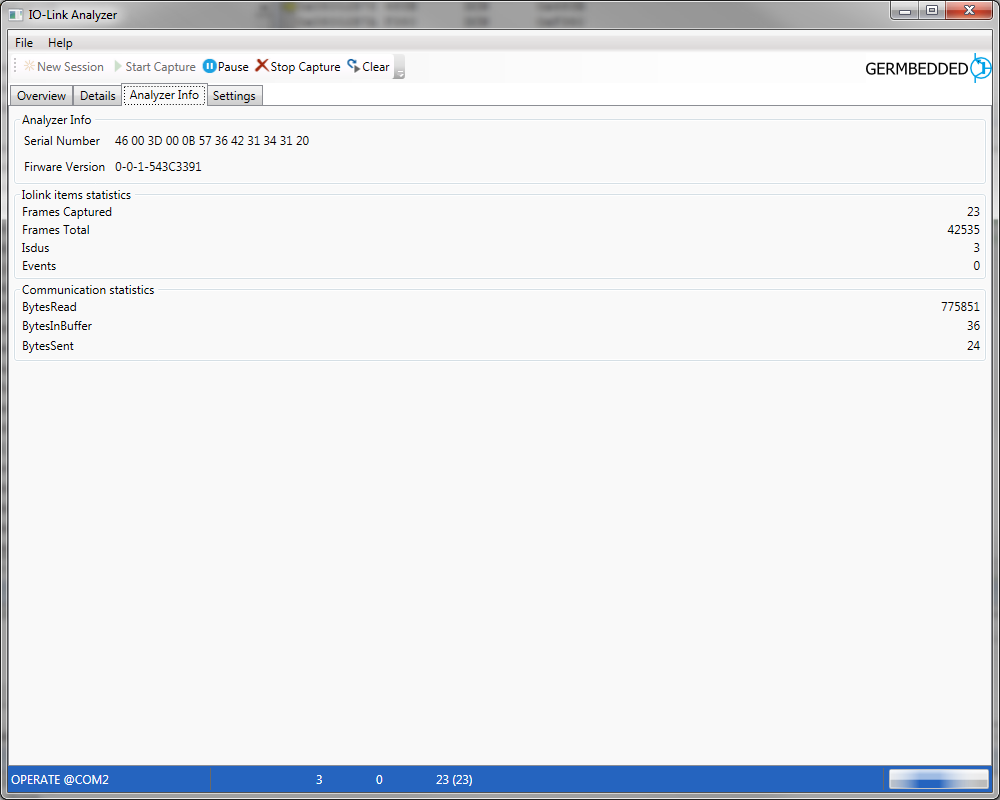Open the Help menu

click(60, 43)
